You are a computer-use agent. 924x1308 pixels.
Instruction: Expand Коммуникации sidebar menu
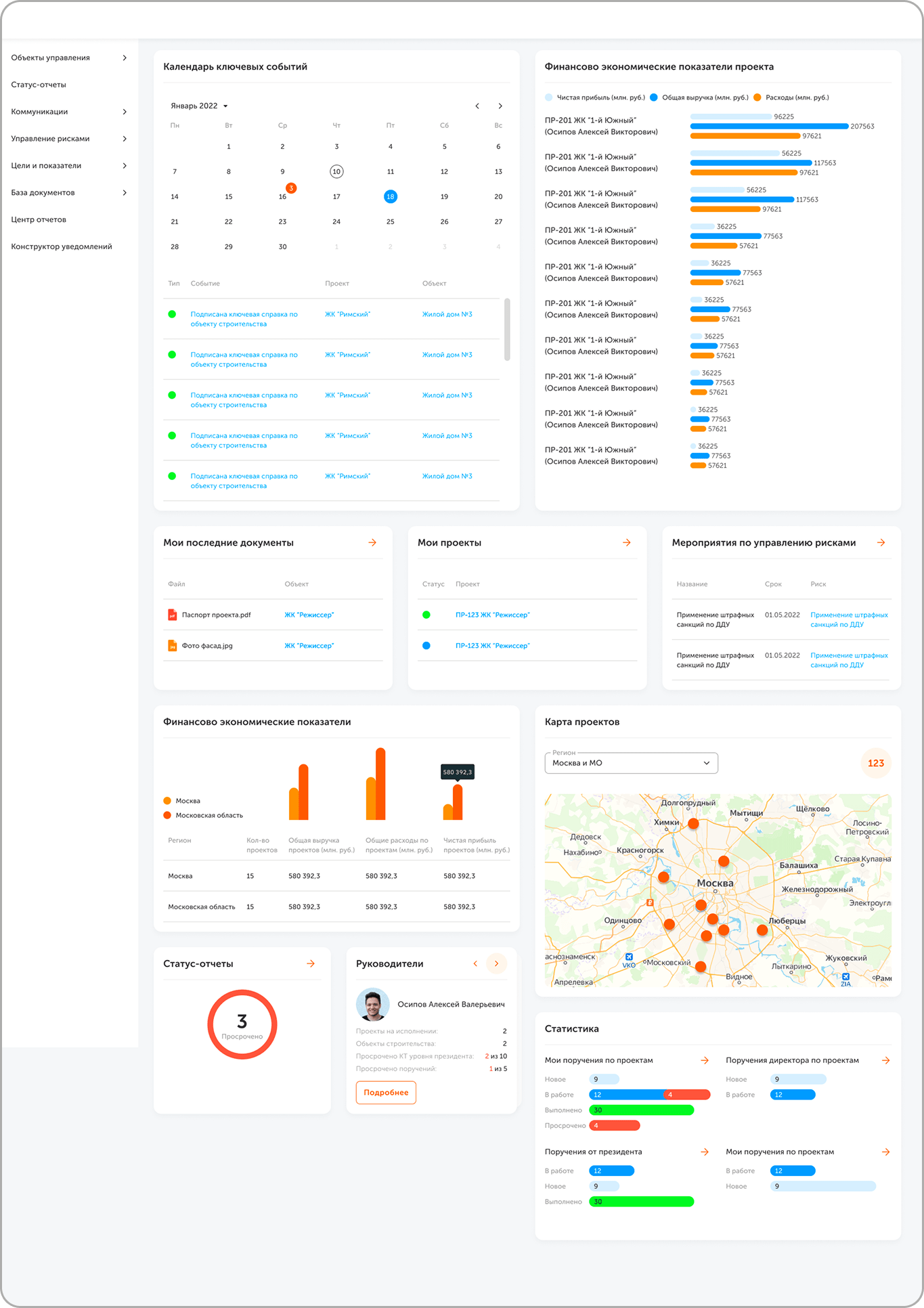coord(125,112)
